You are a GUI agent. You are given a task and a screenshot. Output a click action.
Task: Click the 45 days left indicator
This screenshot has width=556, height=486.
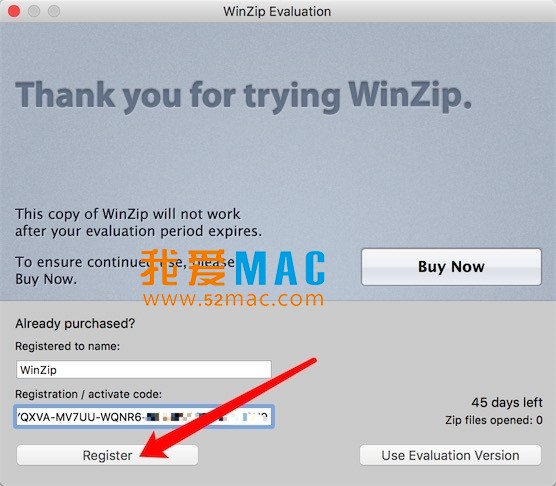(x=507, y=402)
